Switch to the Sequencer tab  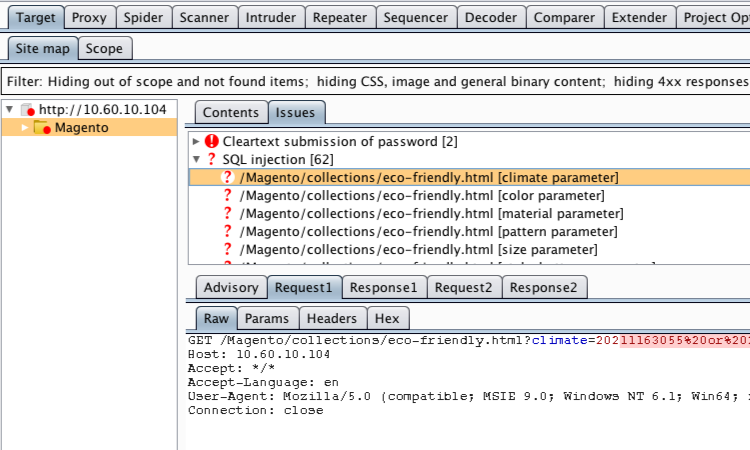[416, 18]
